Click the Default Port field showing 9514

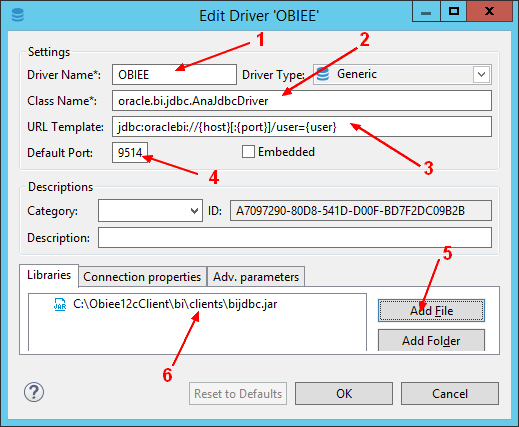(x=130, y=153)
